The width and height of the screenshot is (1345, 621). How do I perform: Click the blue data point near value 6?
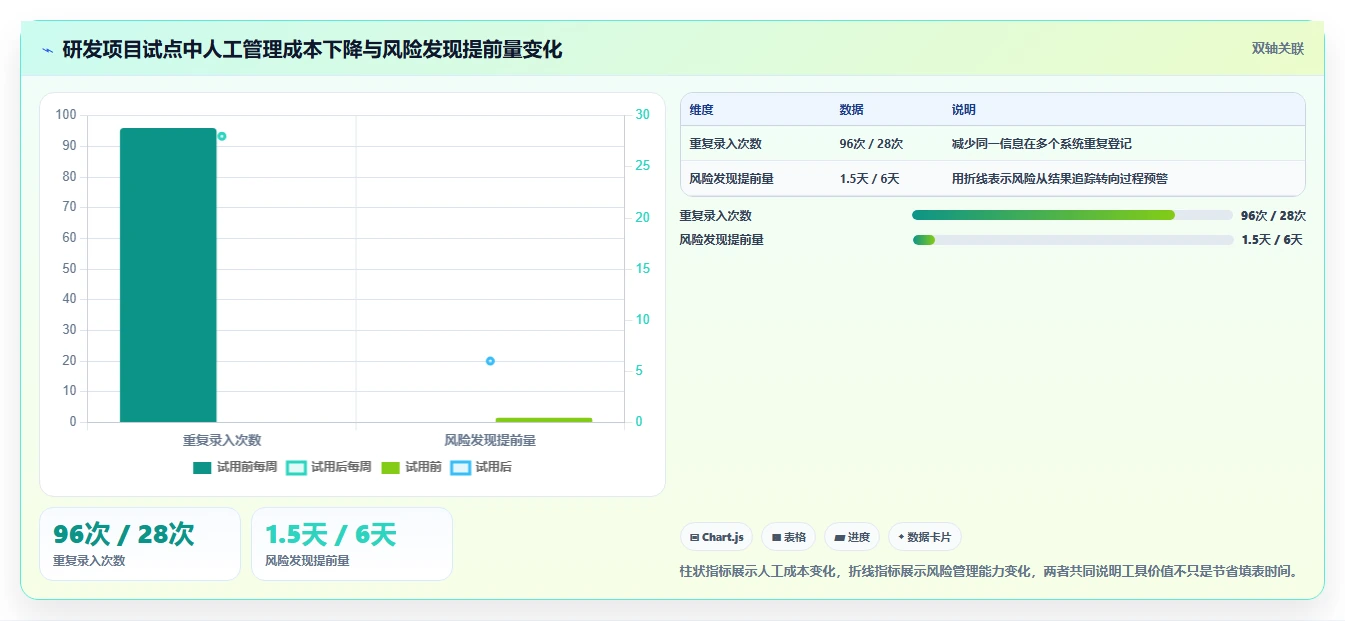pyautogui.click(x=490, y=361)
